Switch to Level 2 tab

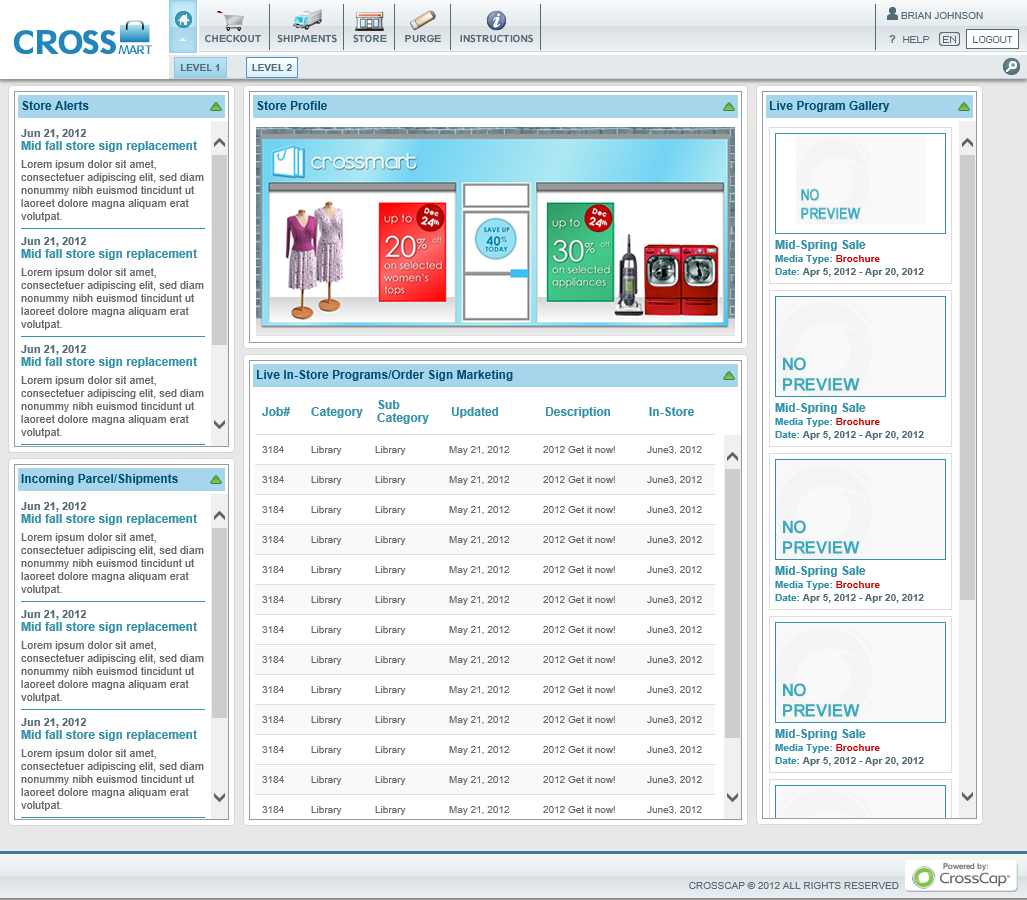pos(272,68)
